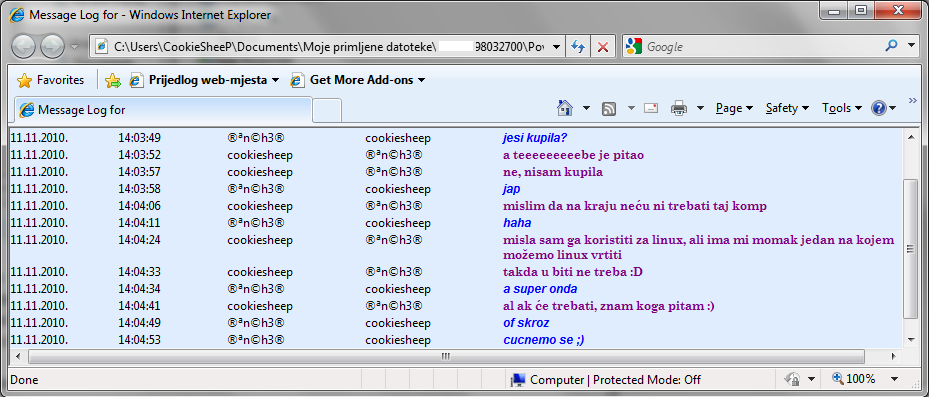Click the Help question mark icon

coord(879,108)
